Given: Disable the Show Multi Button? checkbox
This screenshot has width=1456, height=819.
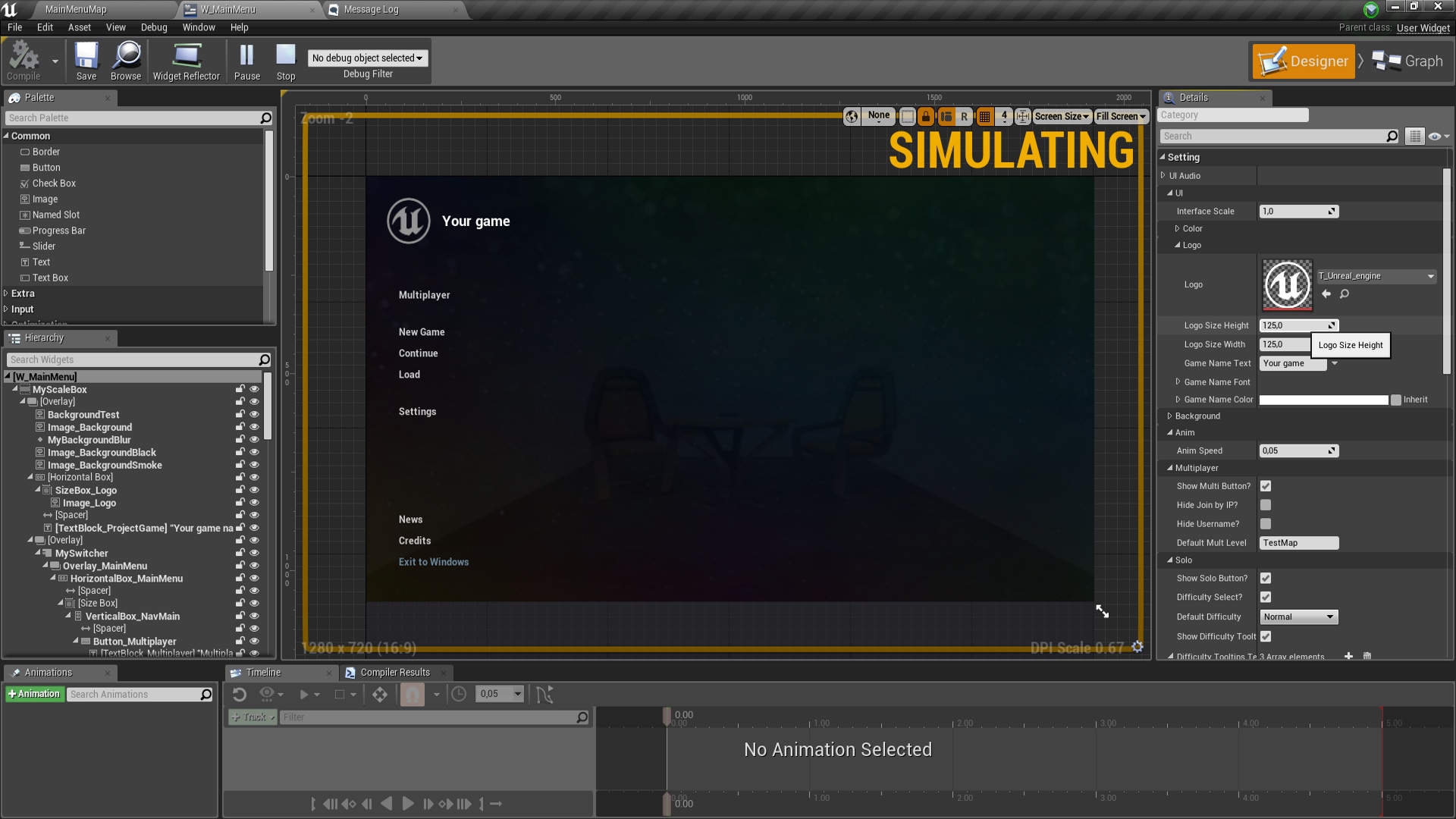Looking at the screenshot, I should point(1265,486).
